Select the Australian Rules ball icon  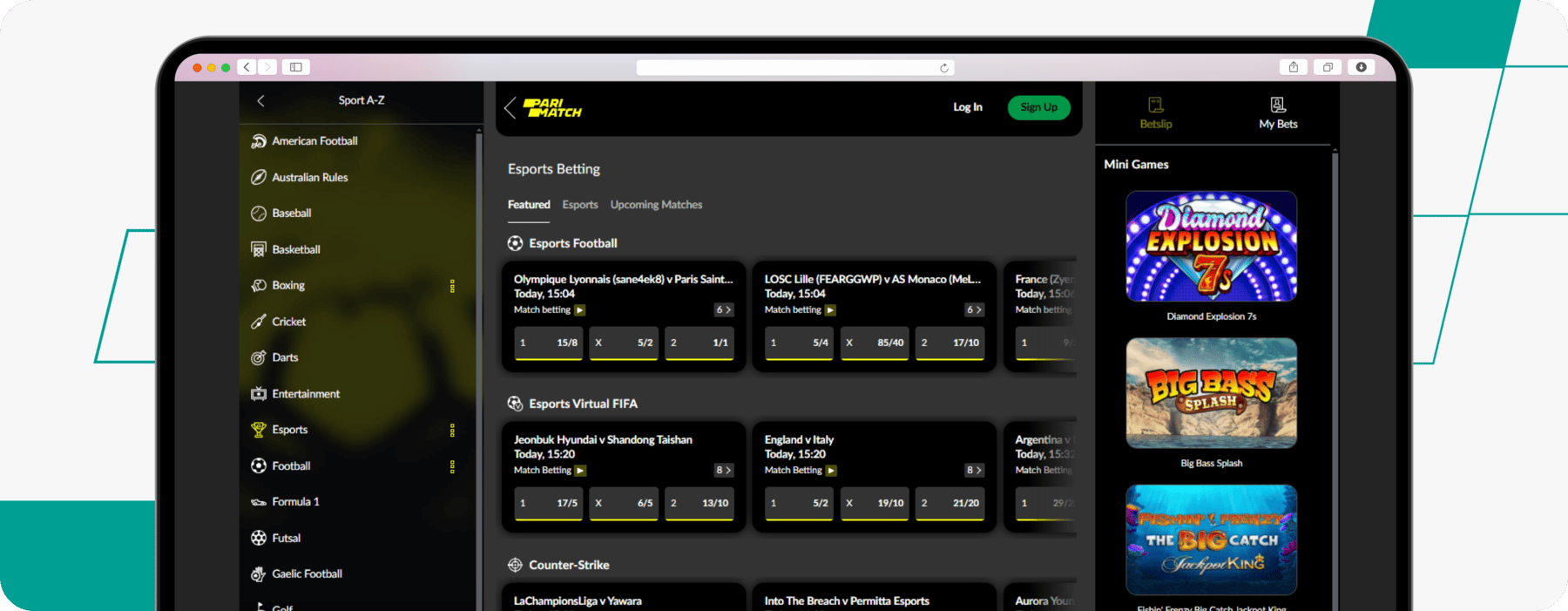point(259,177)
